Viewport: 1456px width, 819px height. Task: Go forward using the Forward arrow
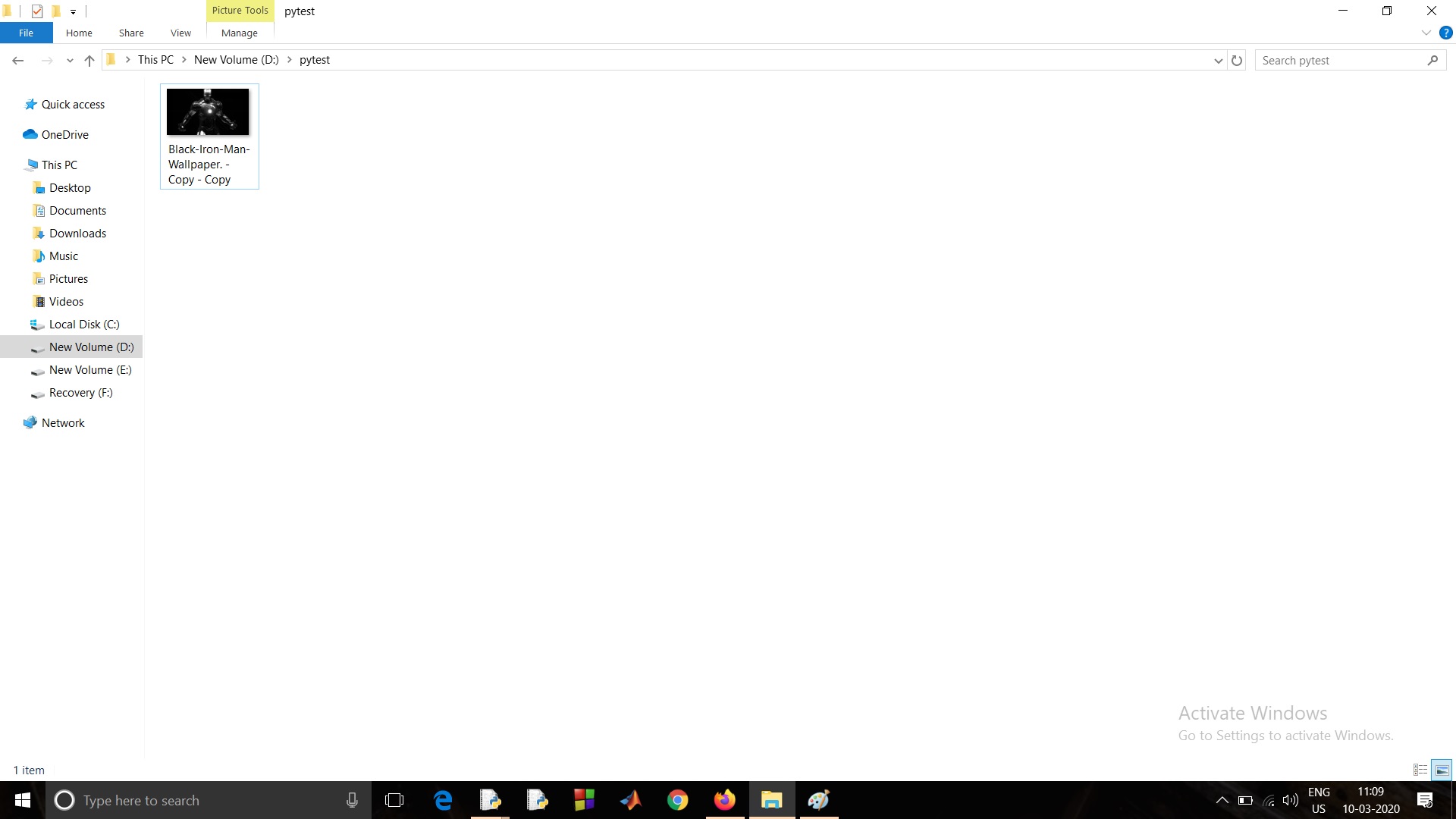pyautogui.click(x=47, y=60)
